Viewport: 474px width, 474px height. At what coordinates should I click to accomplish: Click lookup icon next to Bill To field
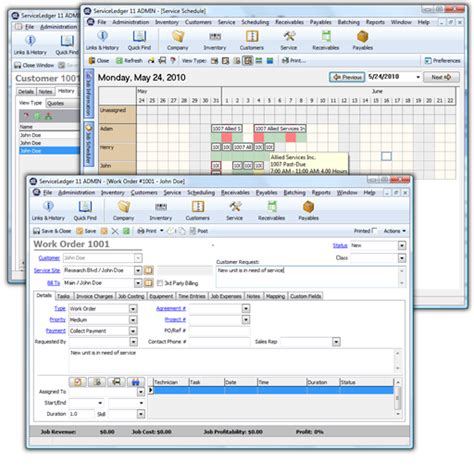[149, 283]
